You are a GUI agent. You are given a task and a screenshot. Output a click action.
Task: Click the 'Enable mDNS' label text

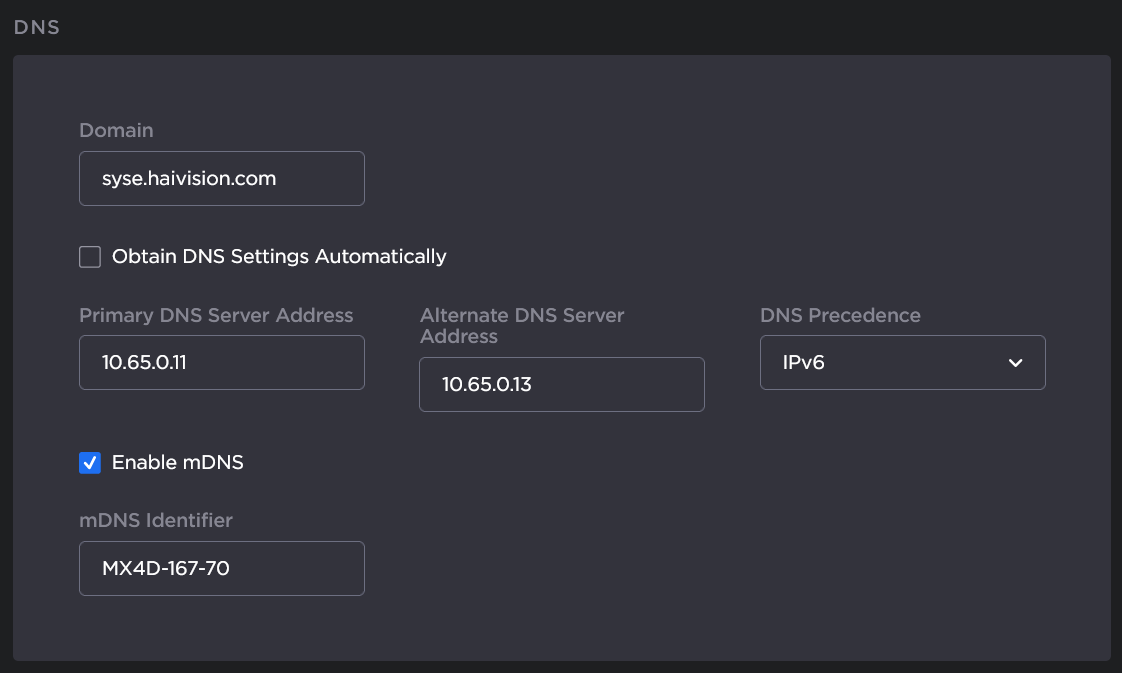178,463
